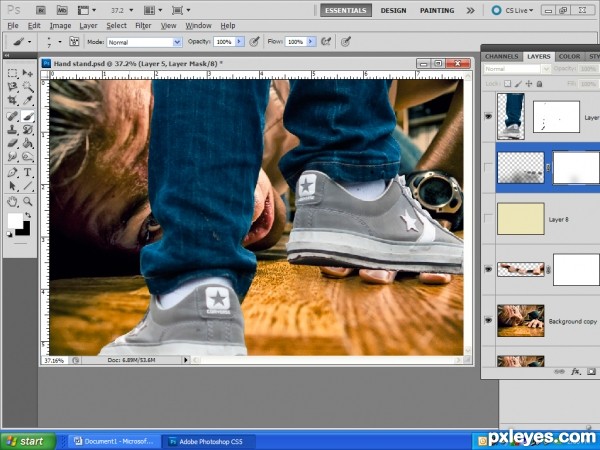Open the status bar info arrow
This screenshot has height=450, width=600.
pos(186,360)
